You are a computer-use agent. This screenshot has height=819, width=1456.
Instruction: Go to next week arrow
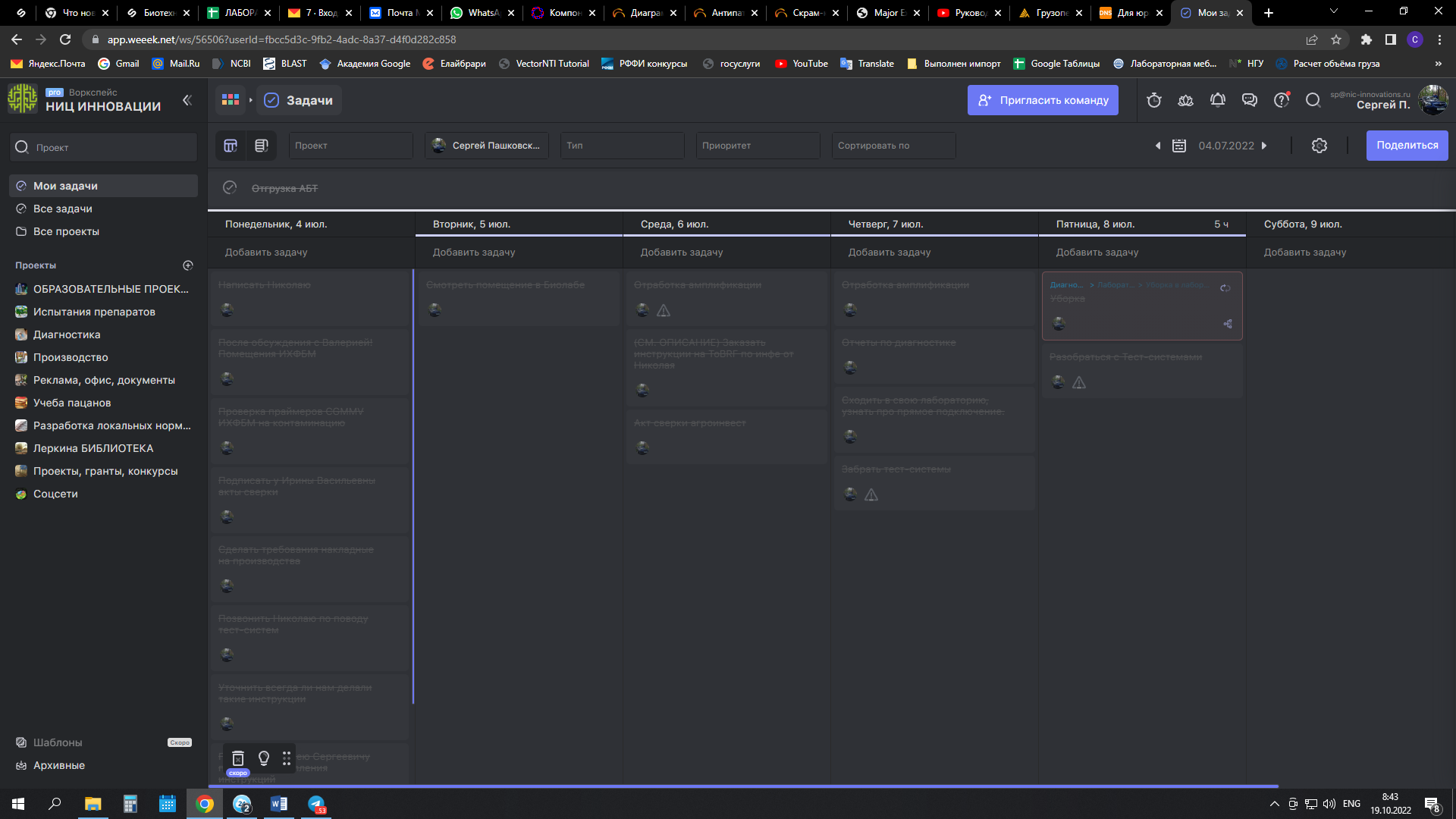(x=1264, y=146)
